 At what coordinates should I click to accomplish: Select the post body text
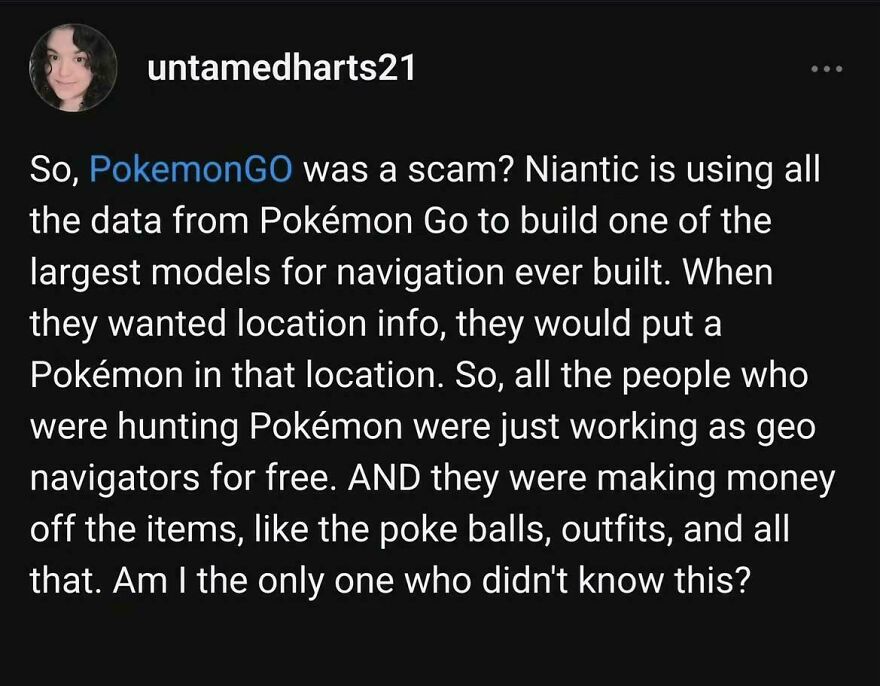pos(430,370)
